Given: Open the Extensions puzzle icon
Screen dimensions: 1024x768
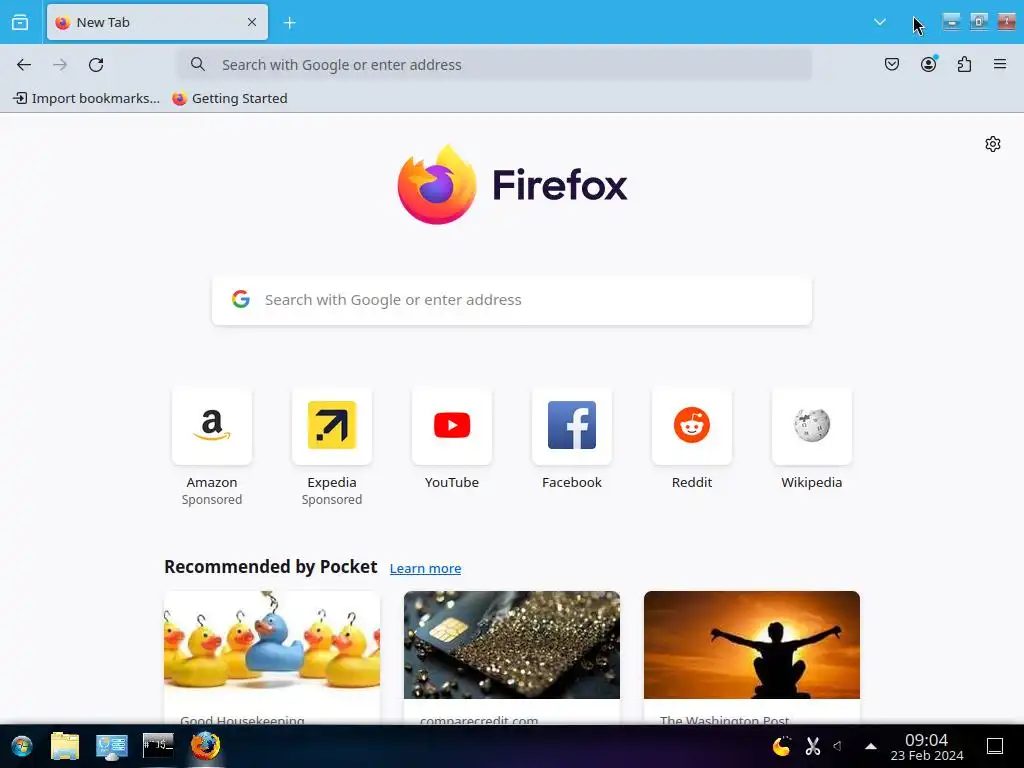Looking at the screenshot, I should point(964,64).
